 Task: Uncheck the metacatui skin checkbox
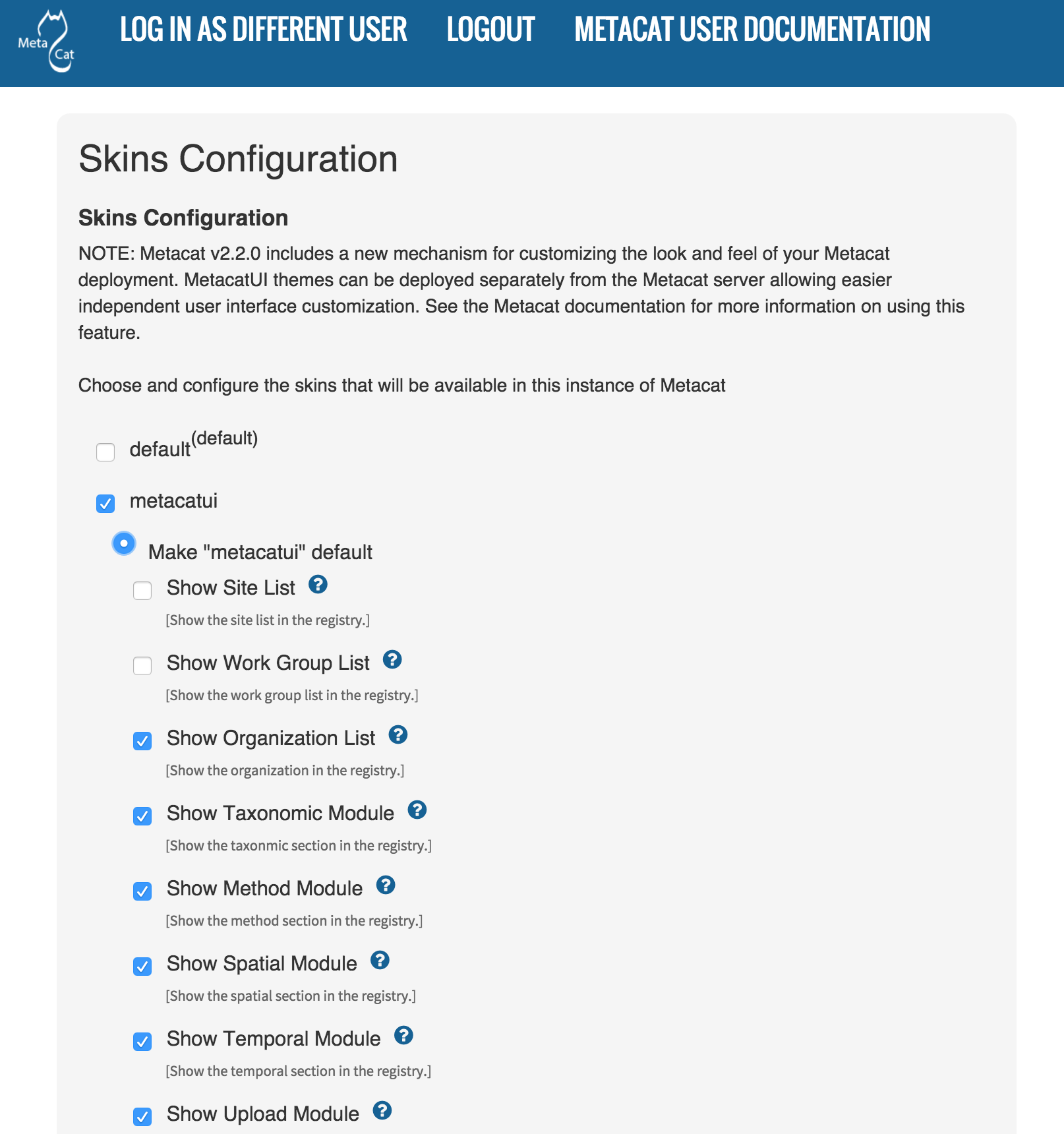click(105, 504)
